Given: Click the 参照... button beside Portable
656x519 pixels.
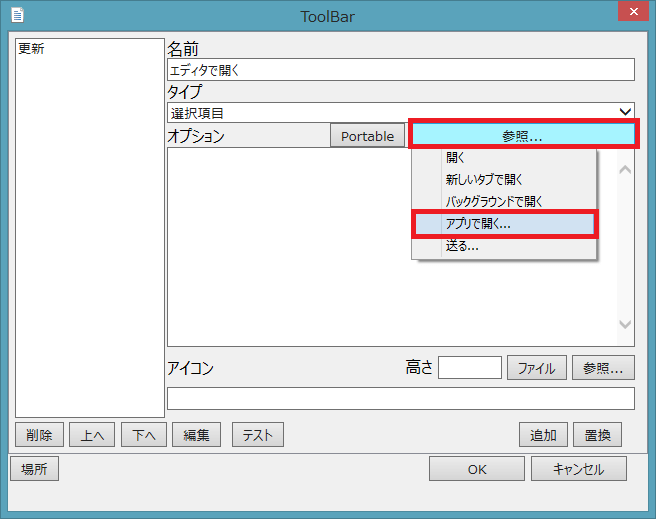Looking at the screenshot, I should pyautogui.click(x=522, y=135).
